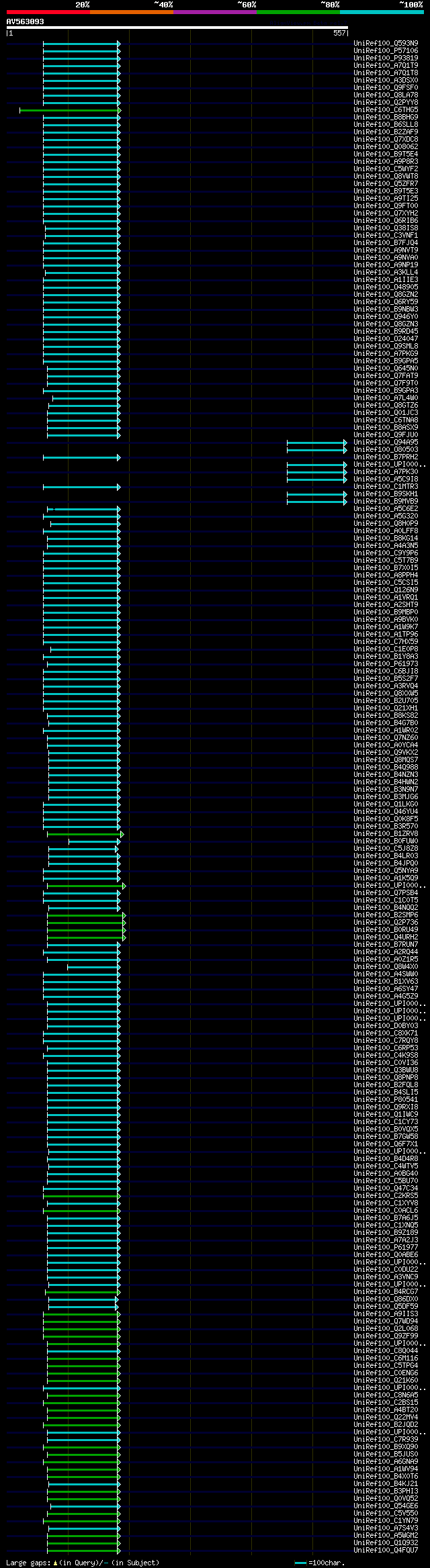This screenshot has width=430, height=1568.
Task: Click hit label UniRef100_Q6RIB6
Action: [386, 221]
